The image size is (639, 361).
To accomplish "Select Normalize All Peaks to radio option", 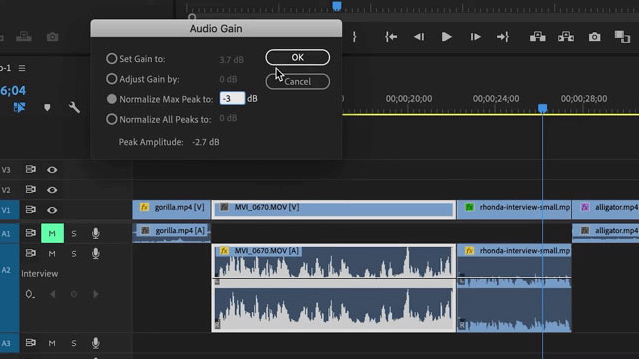I will pos(112,119).
